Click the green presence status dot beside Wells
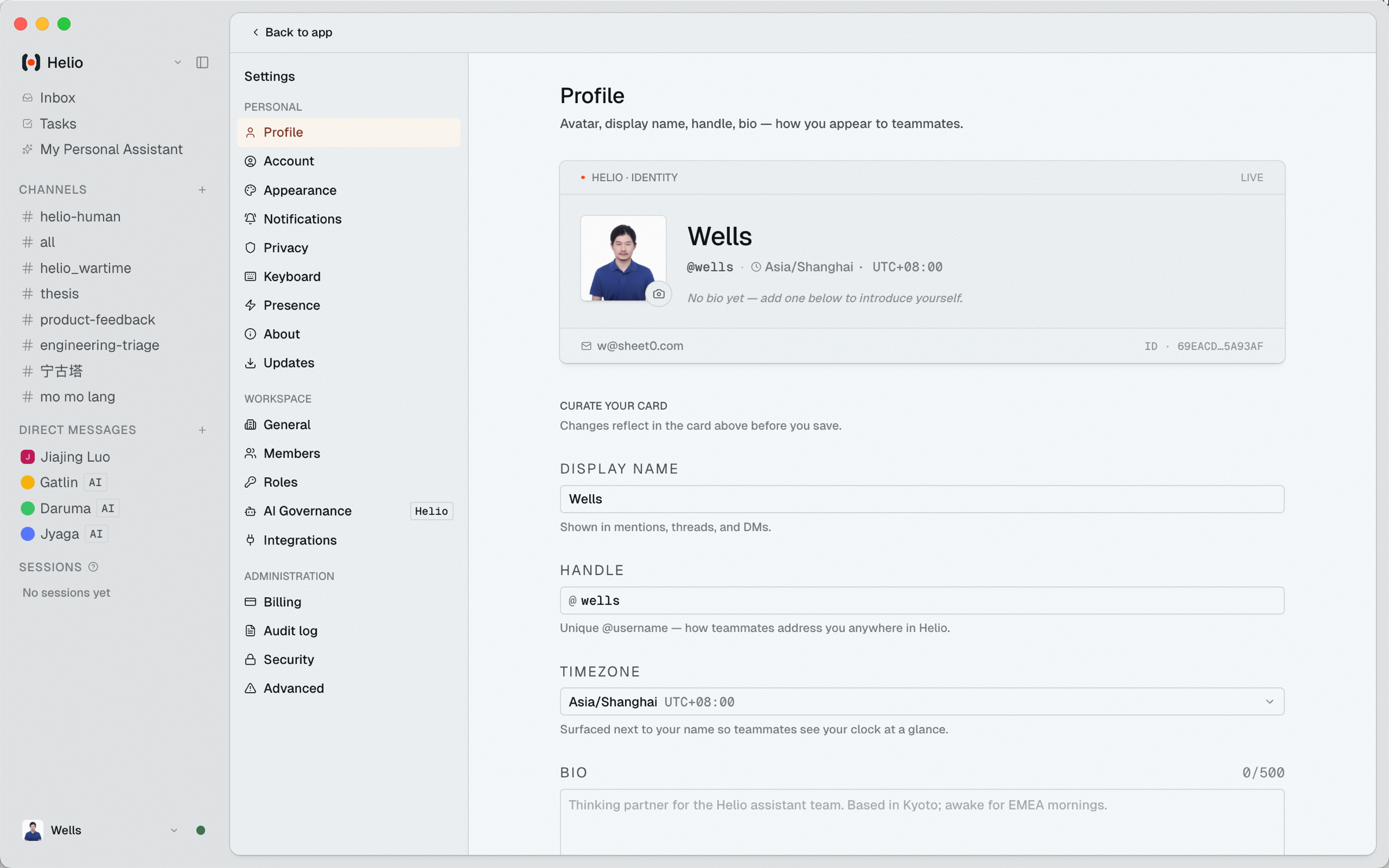The height and width of the screenshot is (868, 1389). pyautogui.click(x=201, y=830)
